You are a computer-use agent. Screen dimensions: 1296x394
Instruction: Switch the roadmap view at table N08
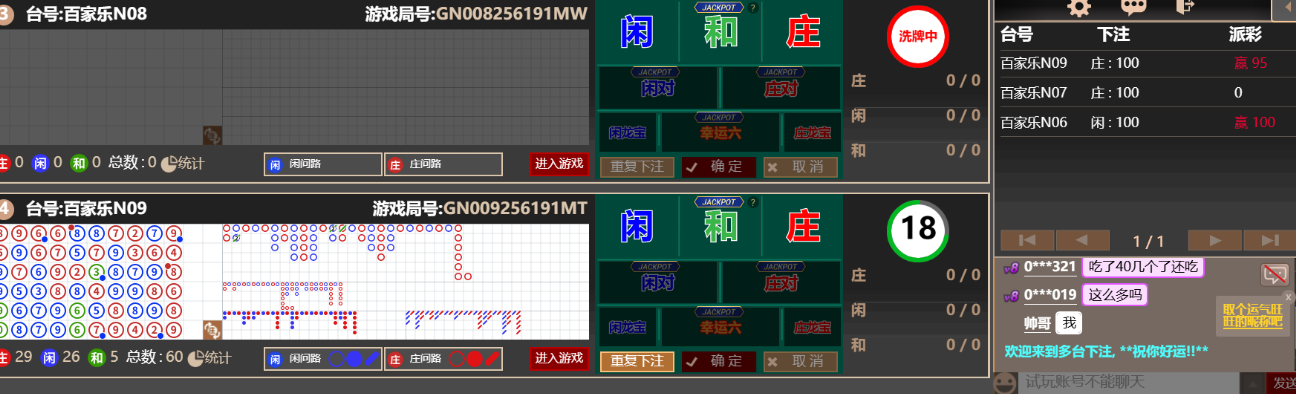pyautogui.click(x=212, y=135)
